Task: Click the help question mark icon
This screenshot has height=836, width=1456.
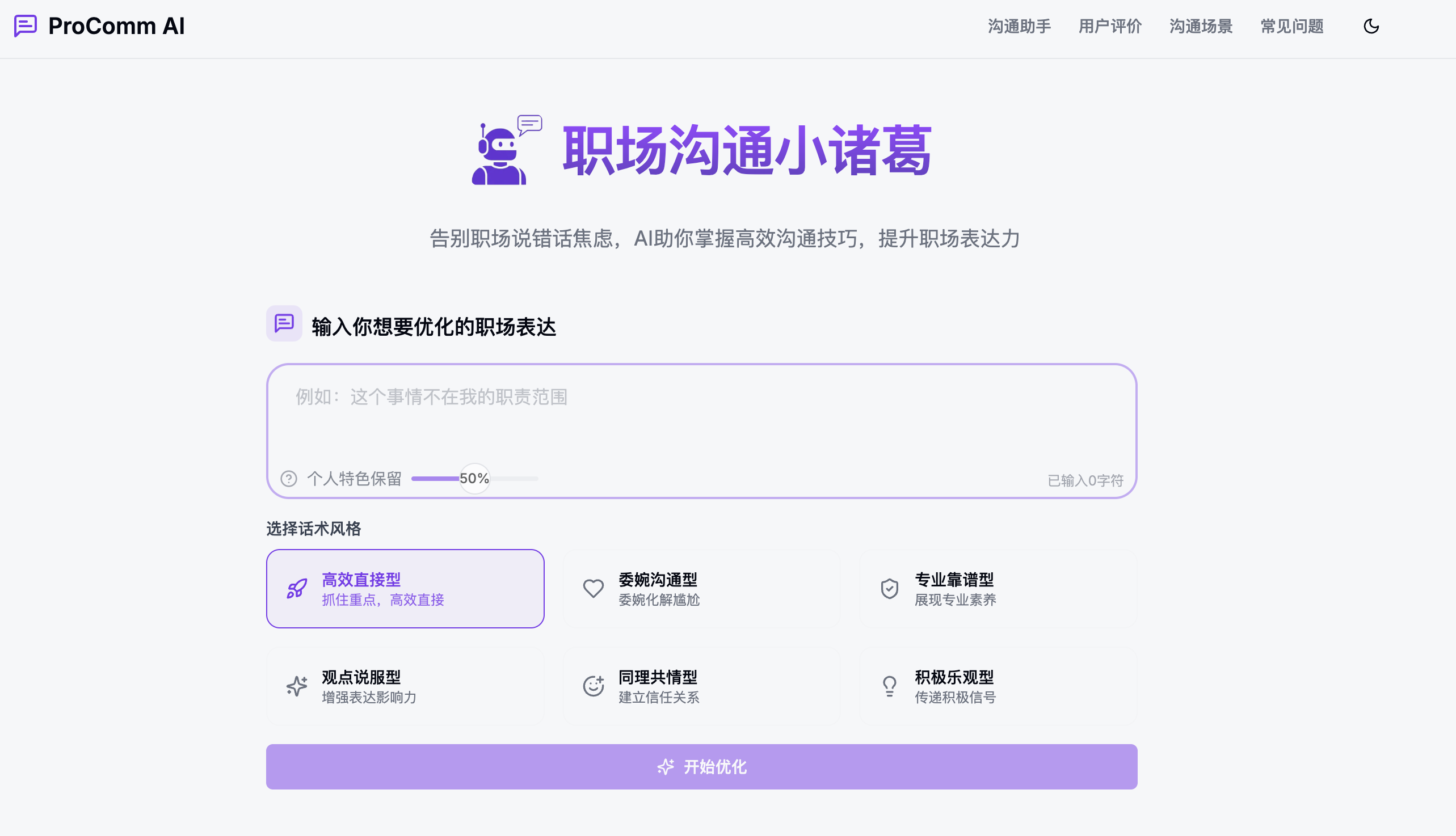Action: pyautogui.click(x=288, y=479)
